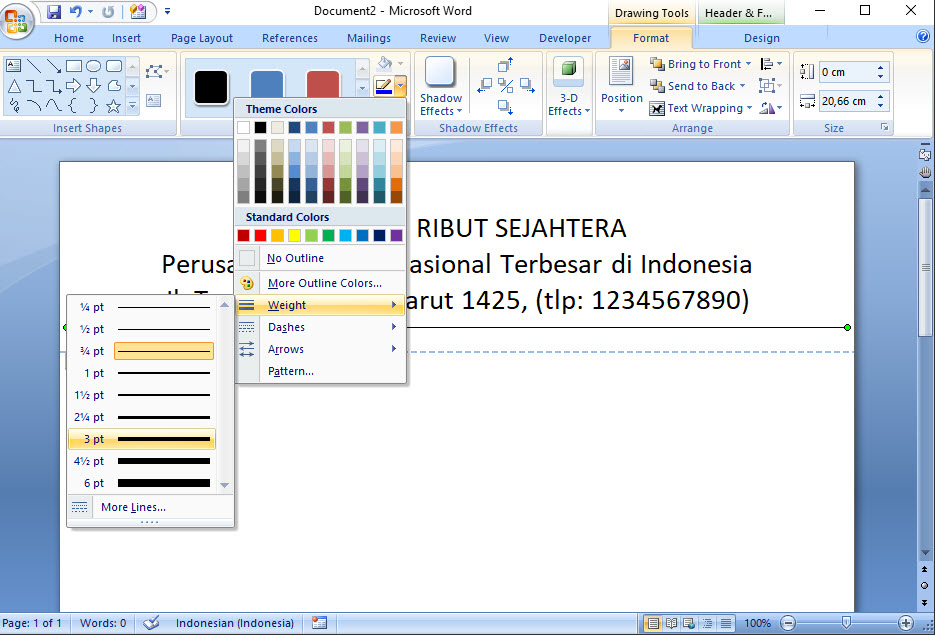Nudge shadow down
Screen dimensions: 935x635
tap(506, 107)
